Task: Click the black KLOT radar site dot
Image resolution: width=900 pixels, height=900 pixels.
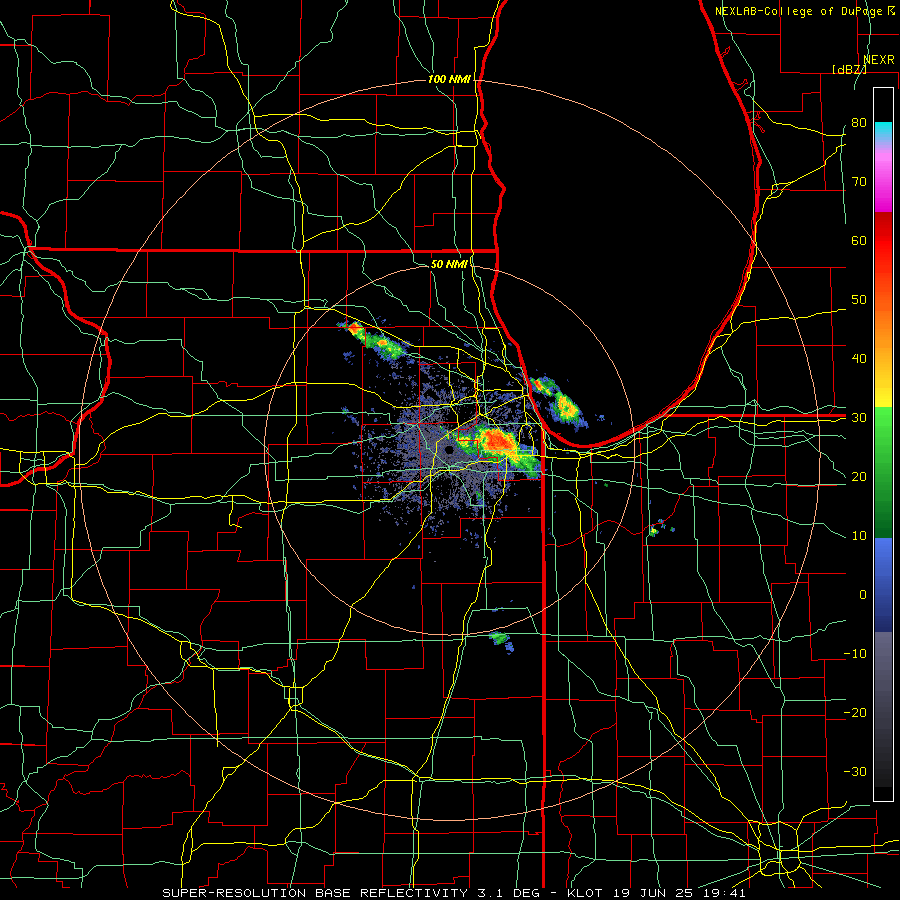Action: tap(449, 452)
